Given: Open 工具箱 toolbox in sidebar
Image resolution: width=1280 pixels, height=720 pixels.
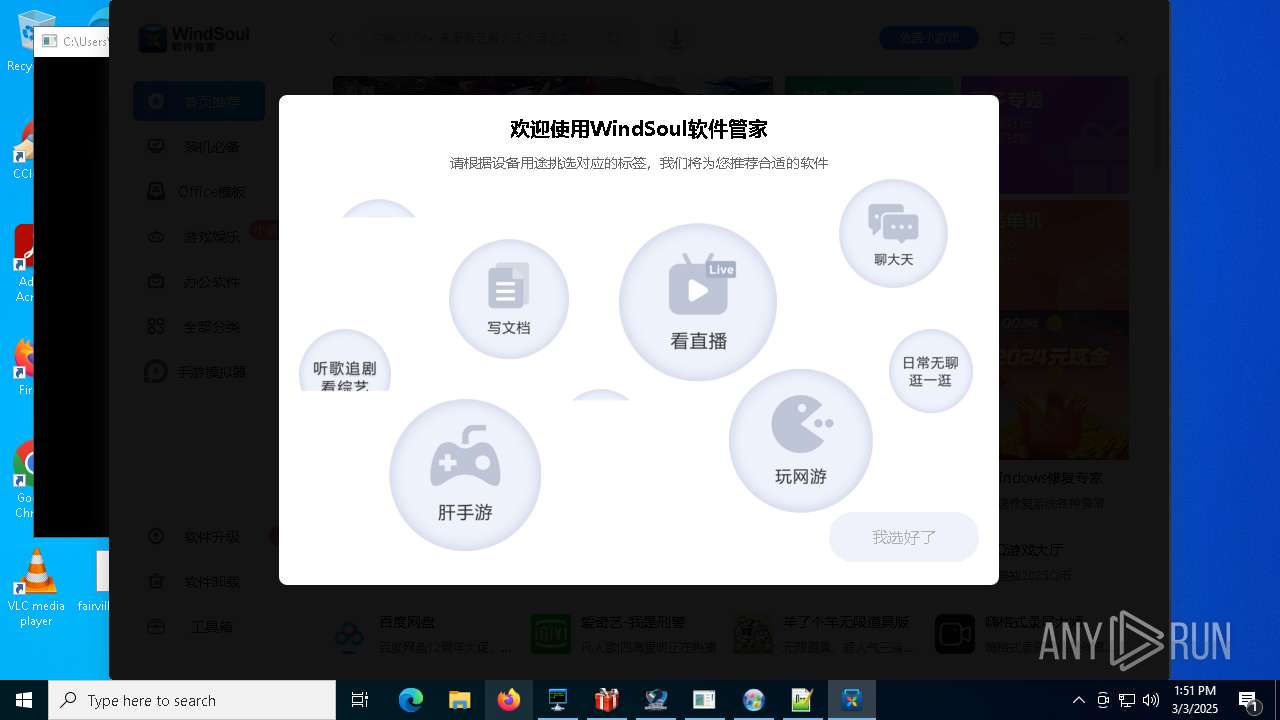Looking at the screenshot, I should pyautogui.click(x=199, y=627).
